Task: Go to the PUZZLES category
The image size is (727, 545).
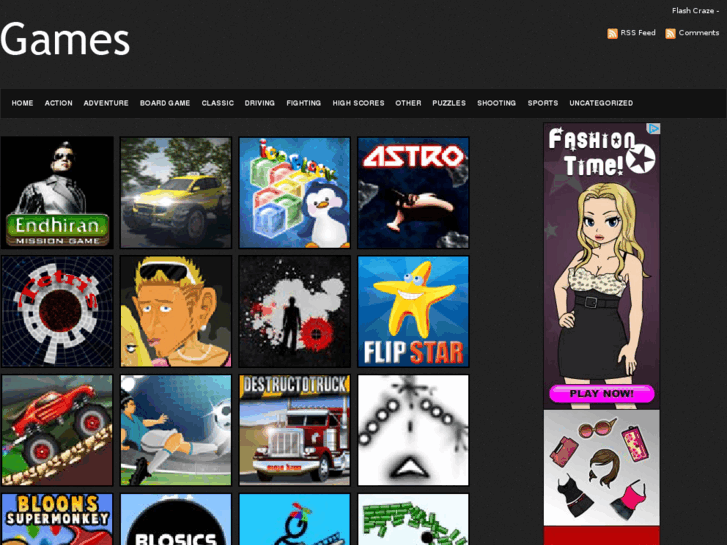Action: pyautogui.click(x=449, y=103)
